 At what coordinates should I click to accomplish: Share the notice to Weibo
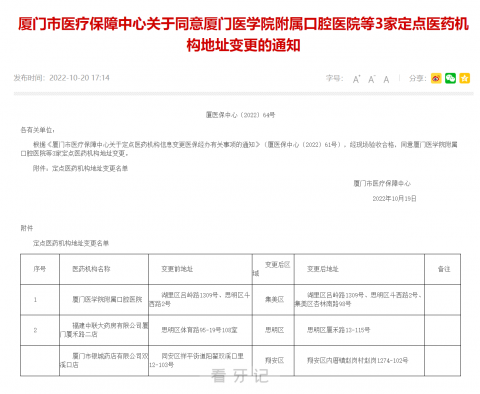(x=436, y=78)
